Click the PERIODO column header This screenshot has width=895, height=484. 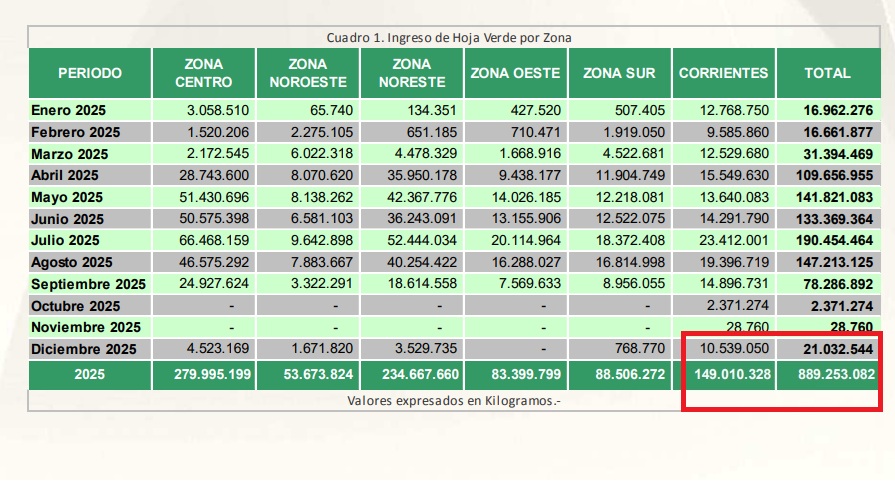[89, 73]
